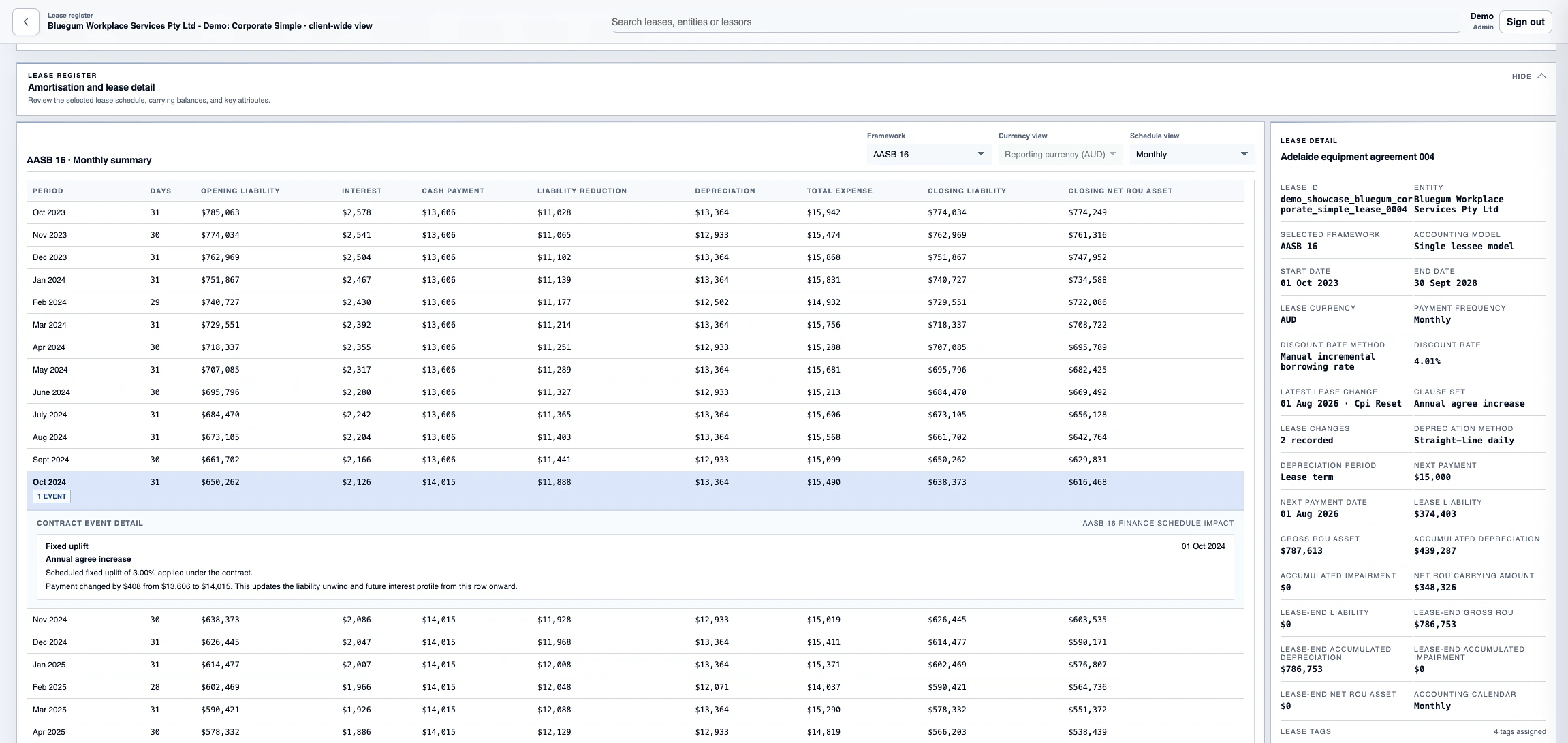Click the PERIOD column header
The height and width of the screenshot is (743, 1568).
[48, 191]
